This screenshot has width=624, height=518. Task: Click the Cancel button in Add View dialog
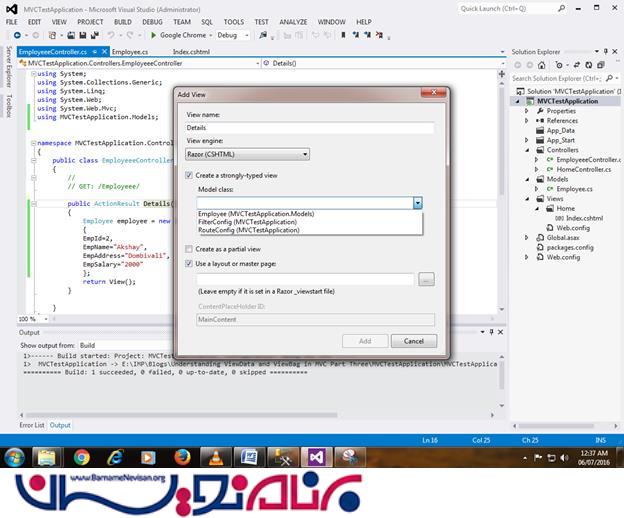point(413,341)
